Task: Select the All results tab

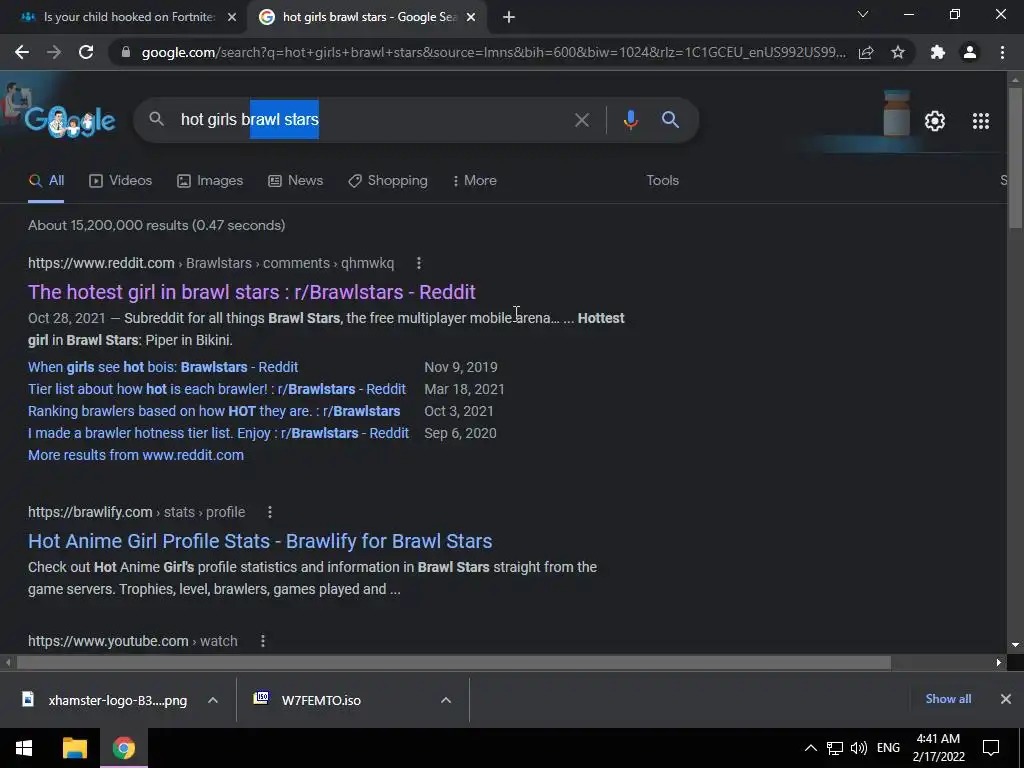Action: (x=46, y=181)
